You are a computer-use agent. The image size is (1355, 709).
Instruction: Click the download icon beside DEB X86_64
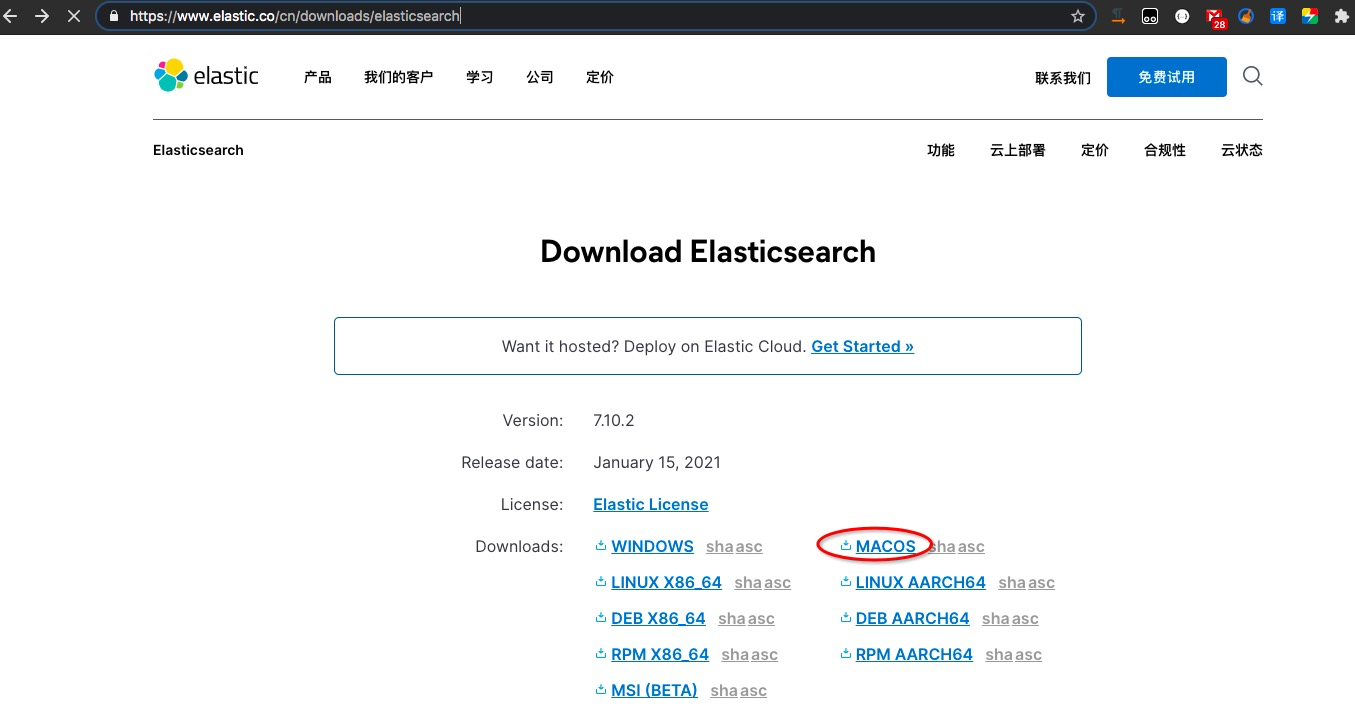click(x=601, y=618)
